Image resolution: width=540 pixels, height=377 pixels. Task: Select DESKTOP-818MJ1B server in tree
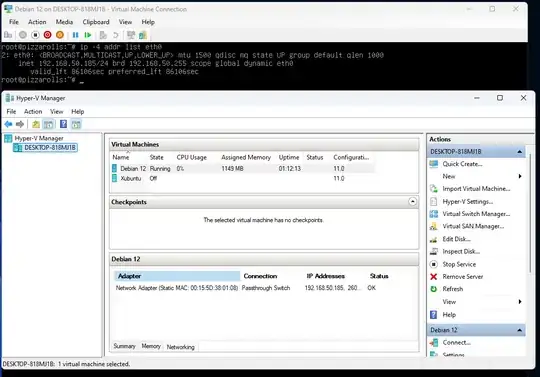50,148
